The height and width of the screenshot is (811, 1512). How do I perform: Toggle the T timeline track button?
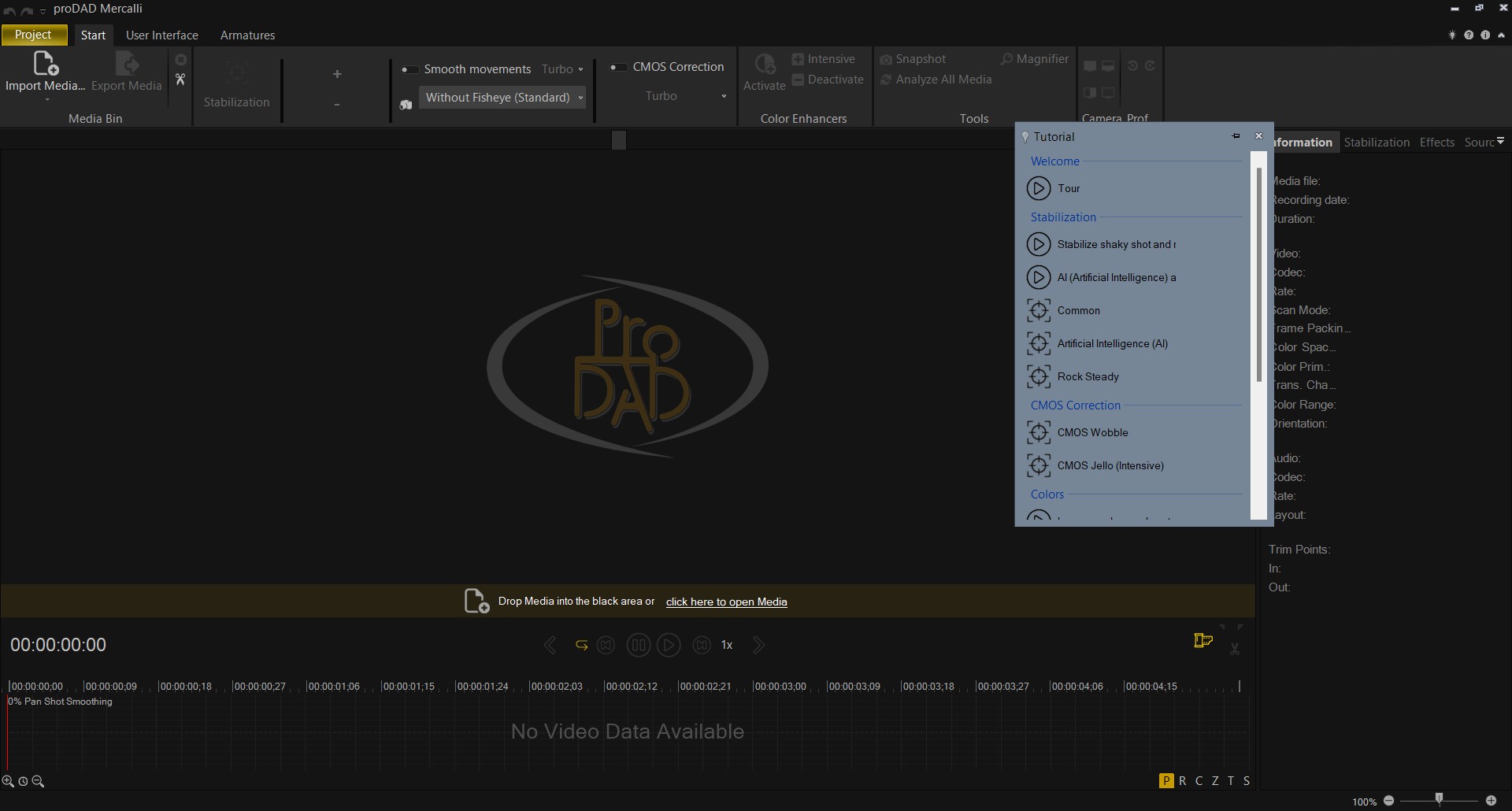(1231, 781)
